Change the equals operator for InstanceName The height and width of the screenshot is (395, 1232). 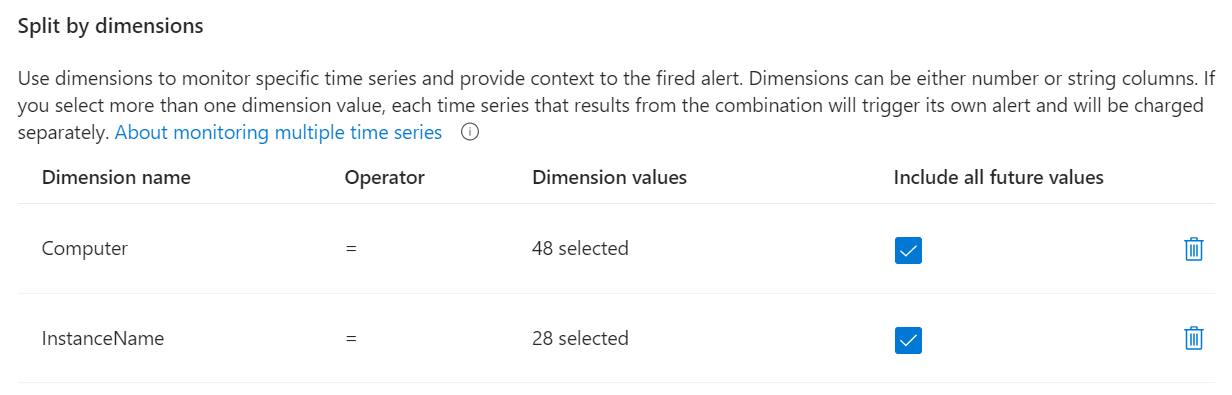[351, 339]
